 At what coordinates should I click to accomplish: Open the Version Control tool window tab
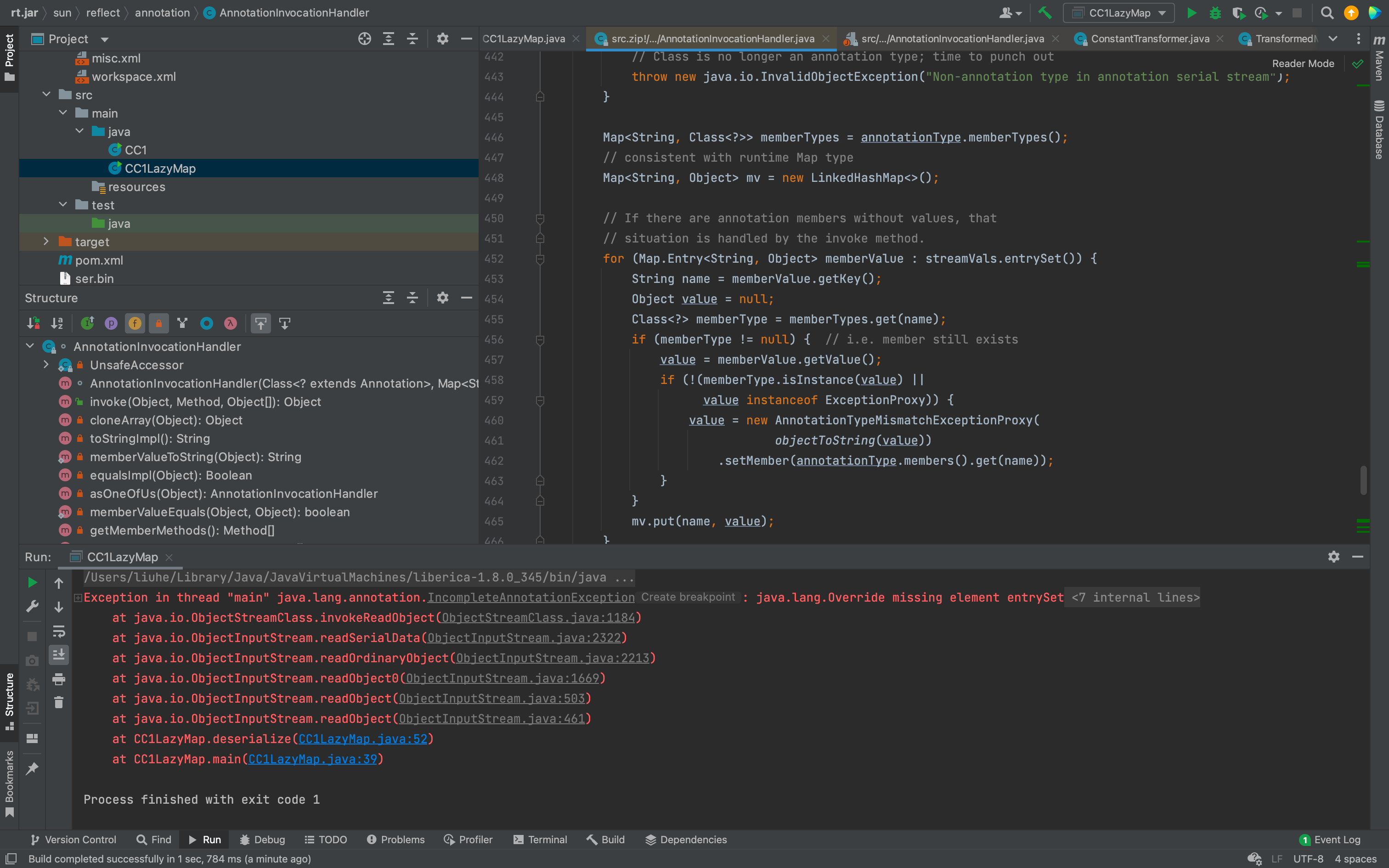pos(73,840)
